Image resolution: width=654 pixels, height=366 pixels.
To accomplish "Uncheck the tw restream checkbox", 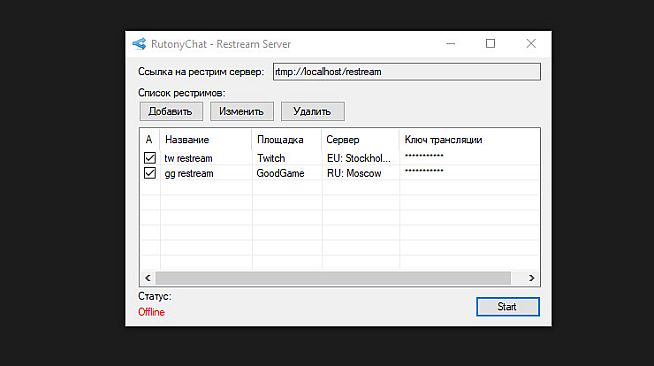I will (150, 158).
